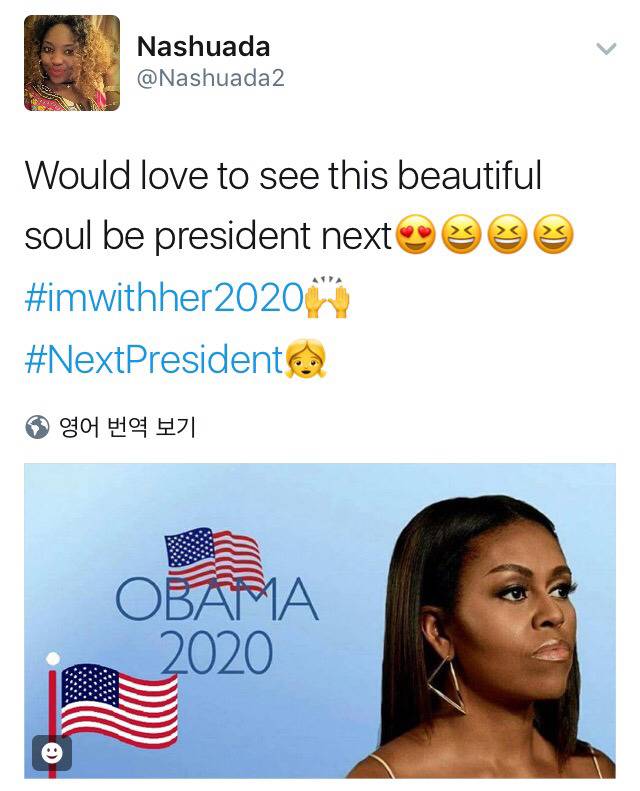Click the globe translation icon
This screenshot has height=791, width=640.
tap(37, 428)
